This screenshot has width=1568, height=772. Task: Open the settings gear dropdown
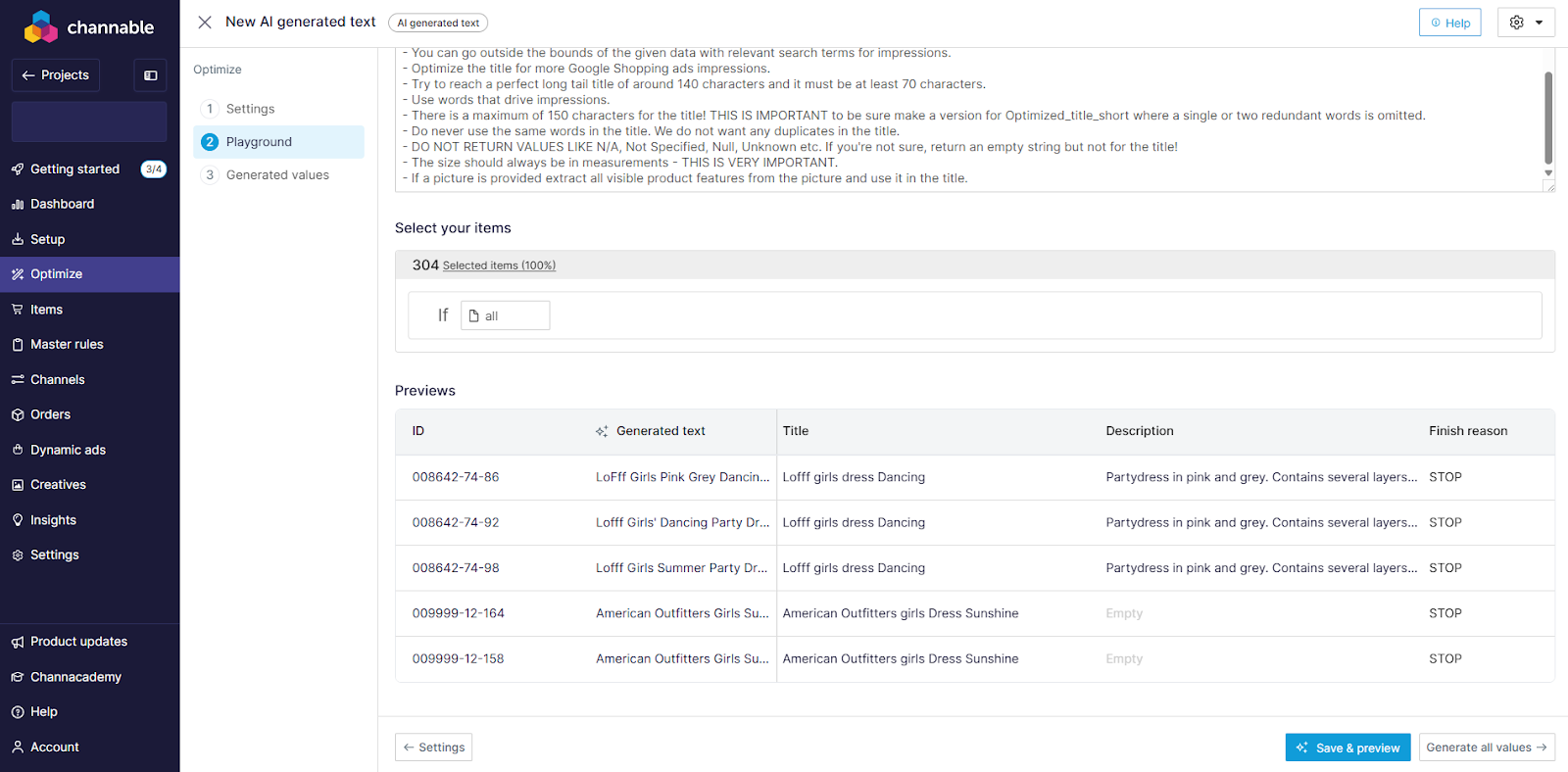click(1525, 23)
